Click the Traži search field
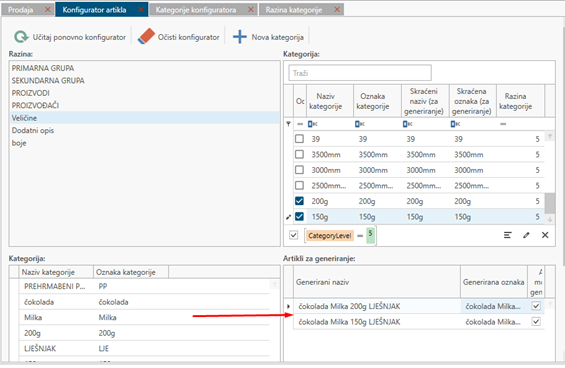The width and height of the screenshot is (565, 368). pyautogui.click(x=360, y=73)
